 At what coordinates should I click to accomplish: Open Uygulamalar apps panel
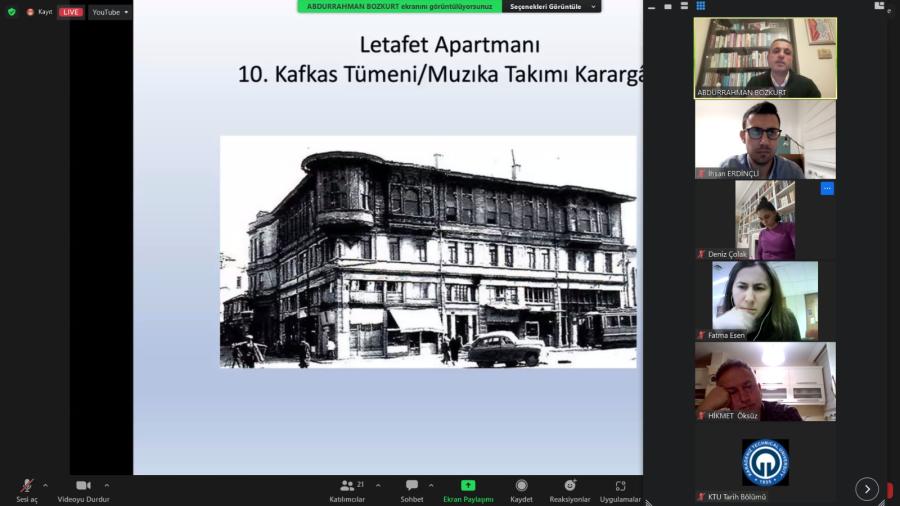coord(620,491)
